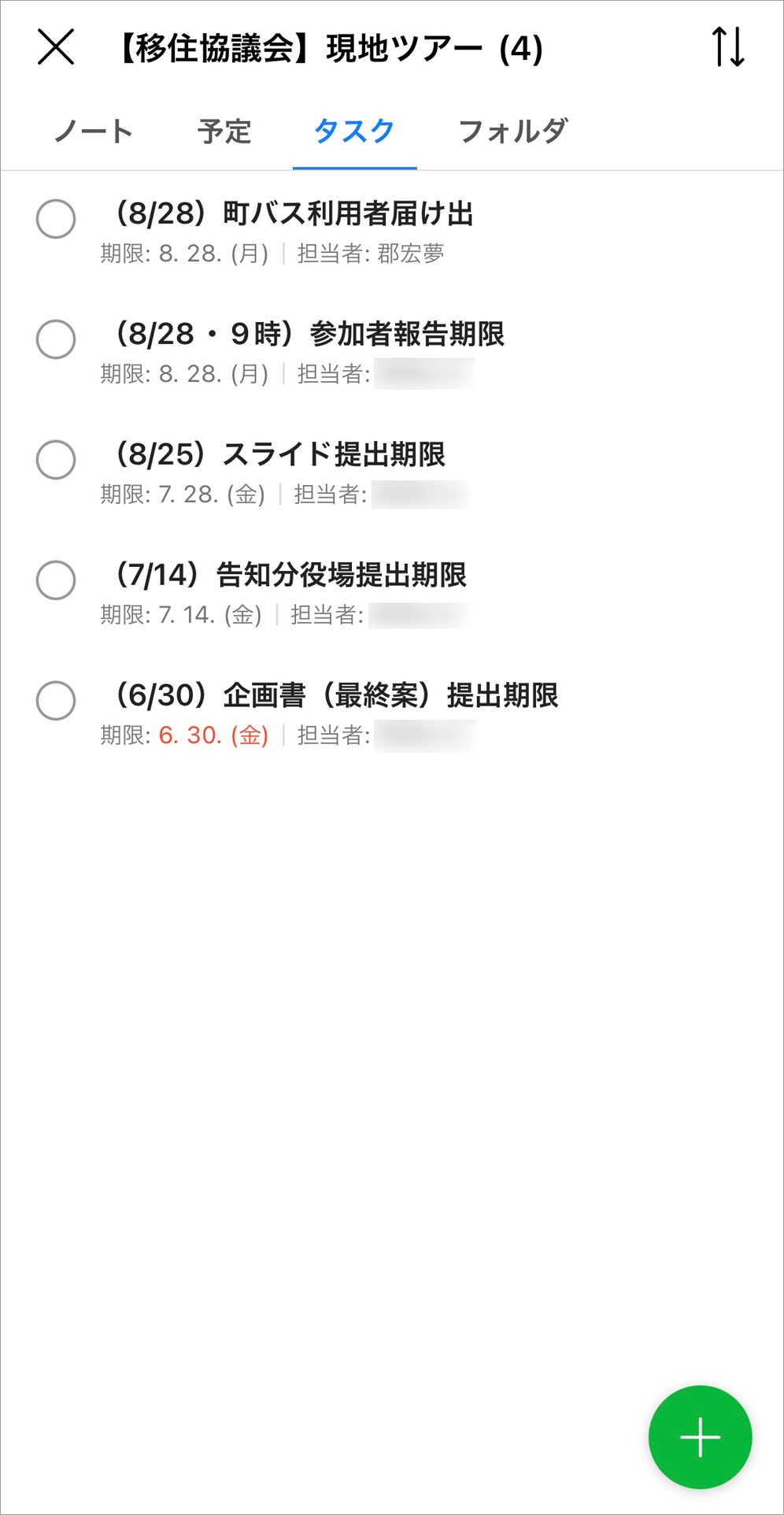Tap the overdue red 6. 30. (金) deadline
This screenshot has width=784, height=1515.
tap(213, 735)
